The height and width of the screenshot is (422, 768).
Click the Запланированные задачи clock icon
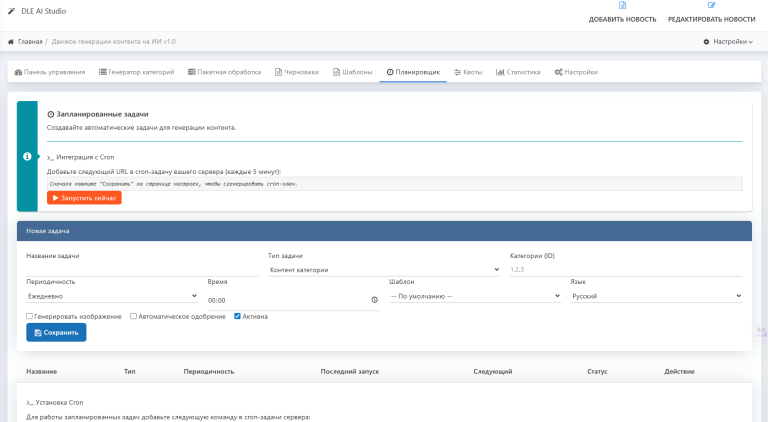point(51,115)
